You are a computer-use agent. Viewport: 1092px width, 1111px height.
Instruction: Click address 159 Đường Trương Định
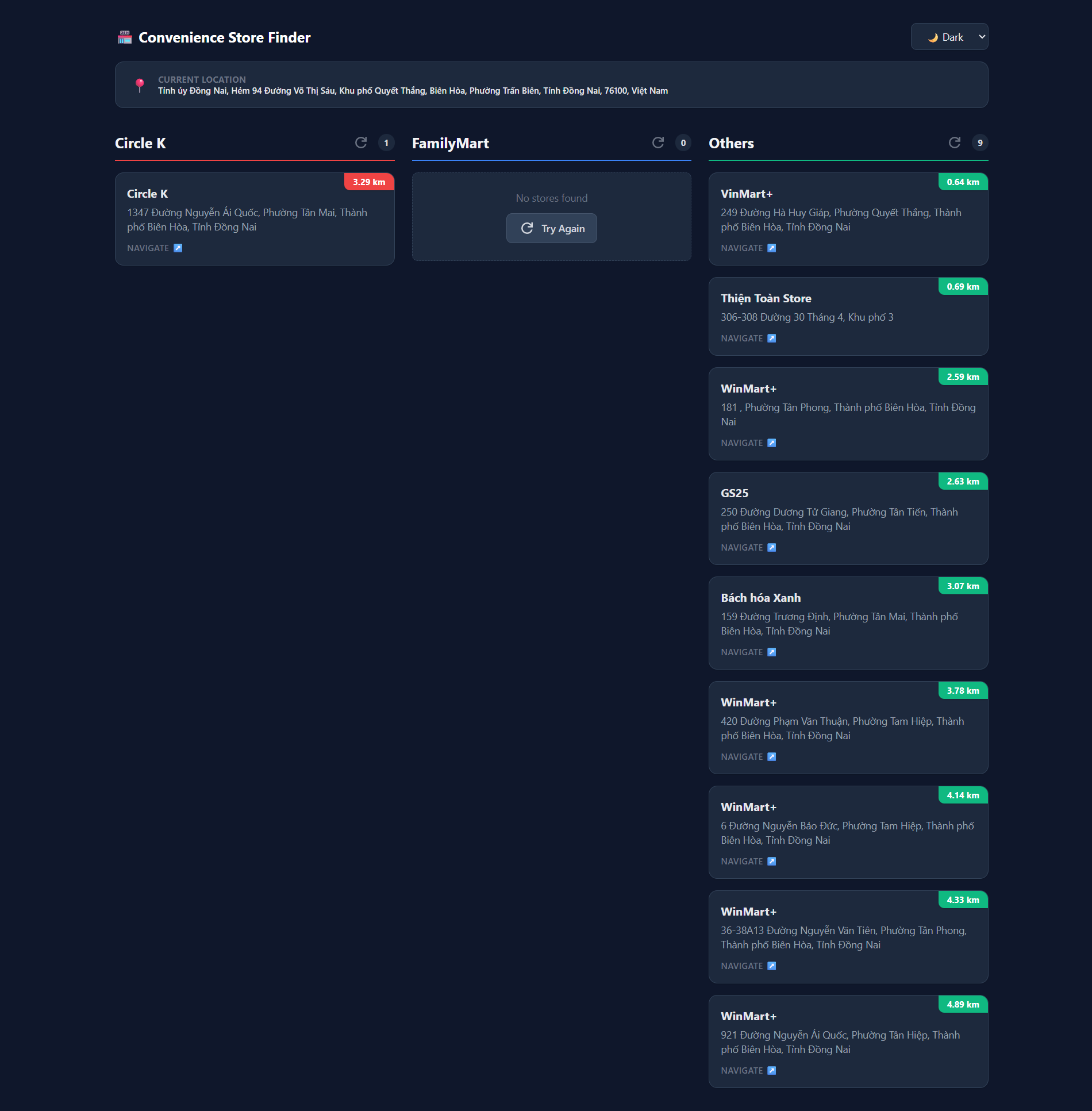click(839, 624)
